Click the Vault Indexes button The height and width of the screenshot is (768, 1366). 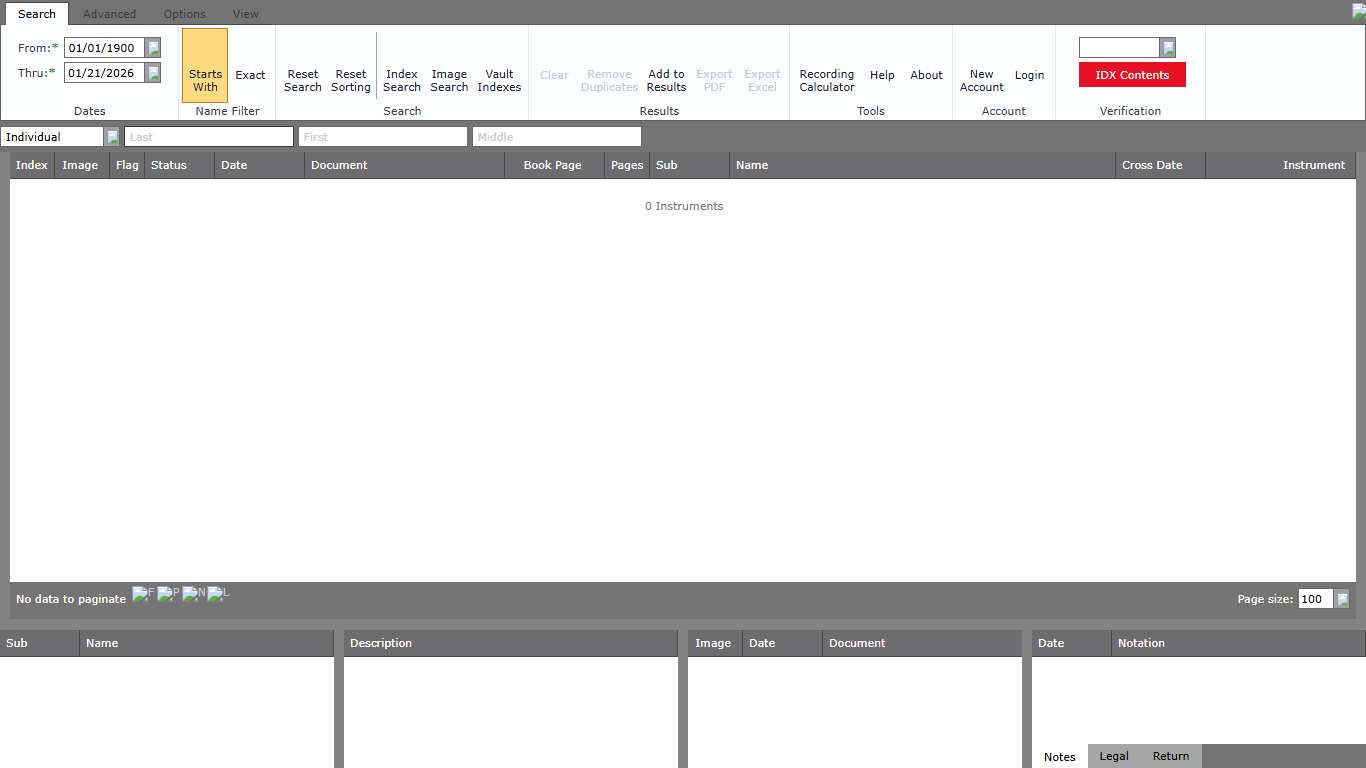(x=499, y=81)
